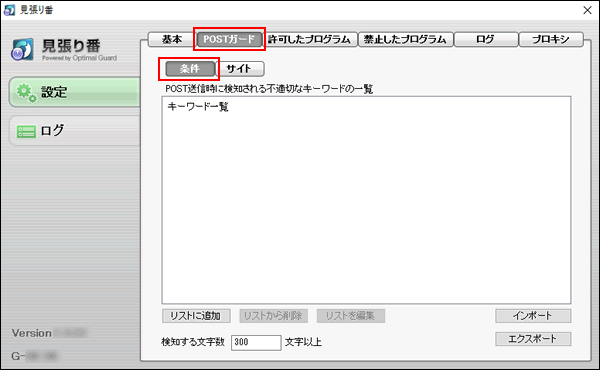
Task: Close the 見張り番 window
Action: pyautogui.click(x=587, y=10)
